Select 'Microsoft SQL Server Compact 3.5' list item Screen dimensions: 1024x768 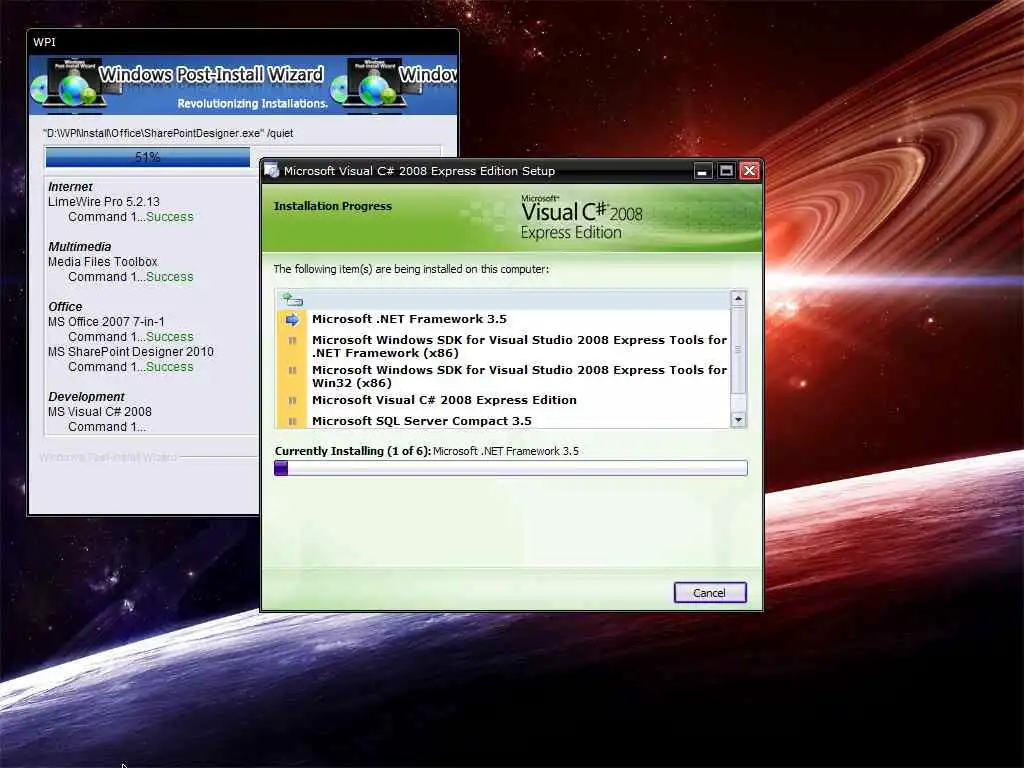point(421,421)
